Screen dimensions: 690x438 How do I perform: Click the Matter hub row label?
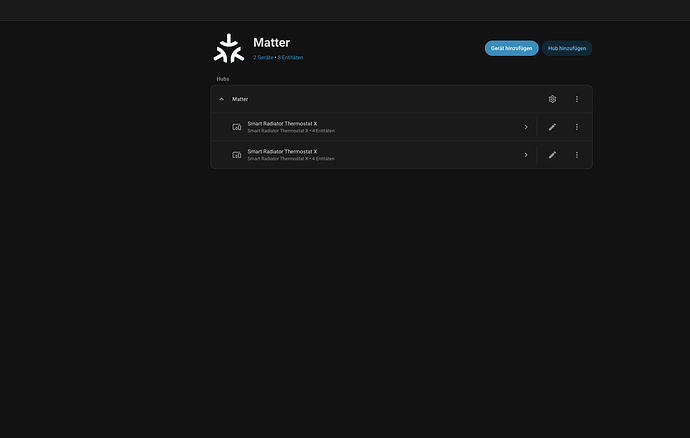coord(240,99)
